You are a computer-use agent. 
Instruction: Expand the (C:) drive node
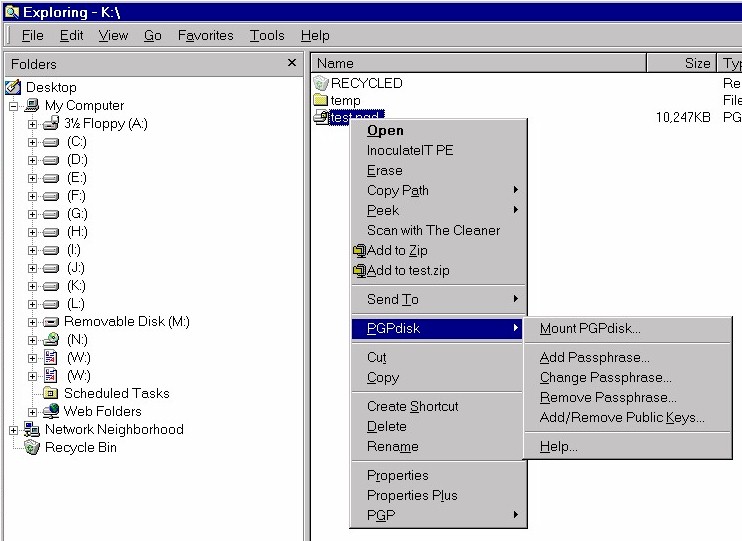point(32,142)
